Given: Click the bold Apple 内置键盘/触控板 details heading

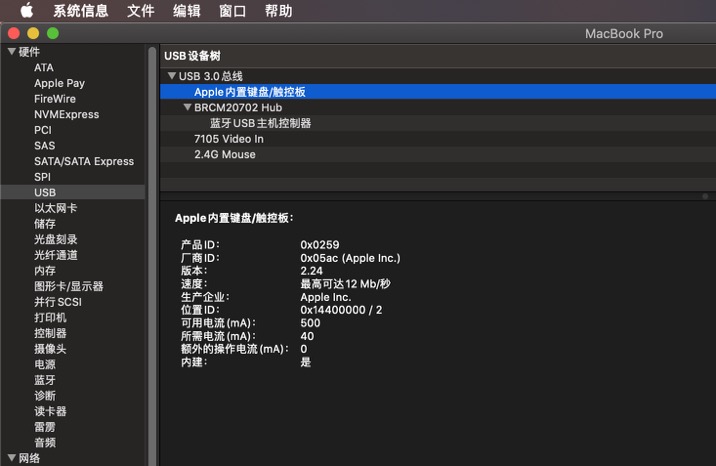Looking at the screenshot, I should click(234, 218).
